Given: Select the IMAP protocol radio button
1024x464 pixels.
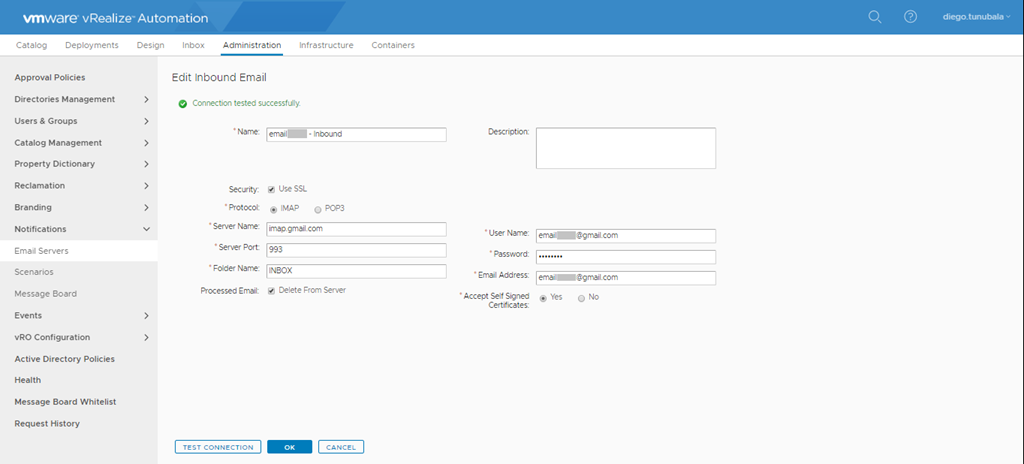Looking at the screenshot, I should coord(273,209).
